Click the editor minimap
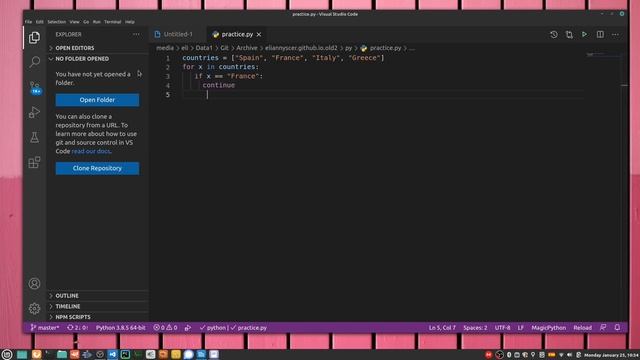The image size is (640, 360). pyautogui.click(x=603, y=55)
